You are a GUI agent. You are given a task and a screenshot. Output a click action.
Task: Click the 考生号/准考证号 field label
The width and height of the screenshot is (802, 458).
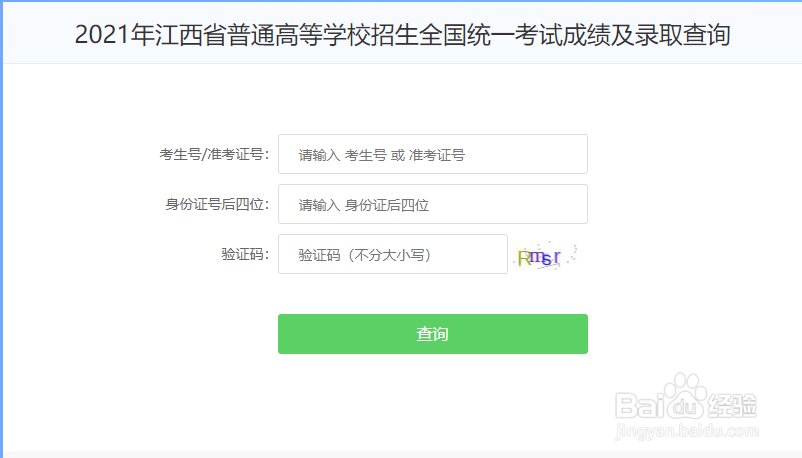[x=214, y=154]
